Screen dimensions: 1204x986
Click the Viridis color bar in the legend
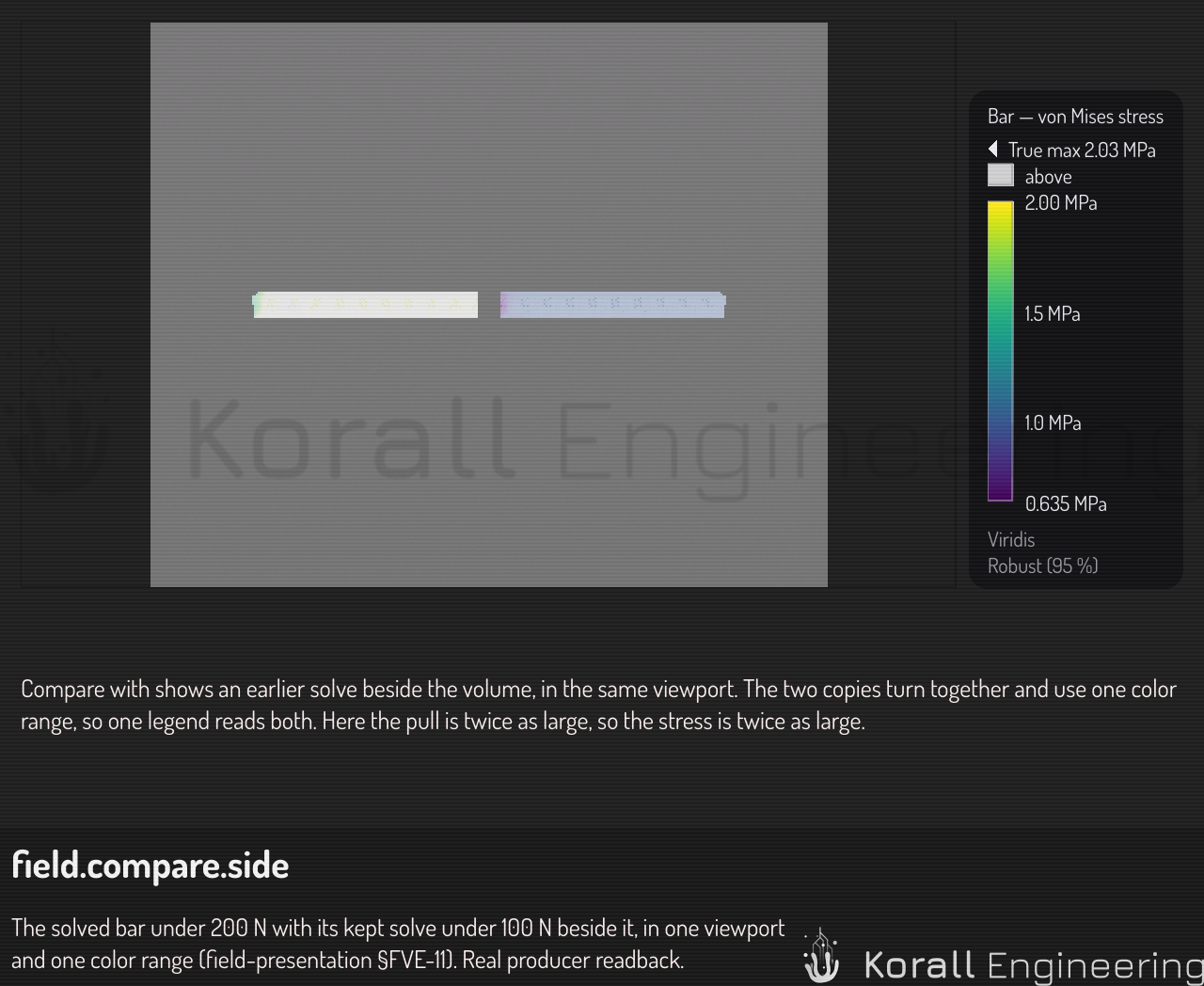coord(1000,351)
